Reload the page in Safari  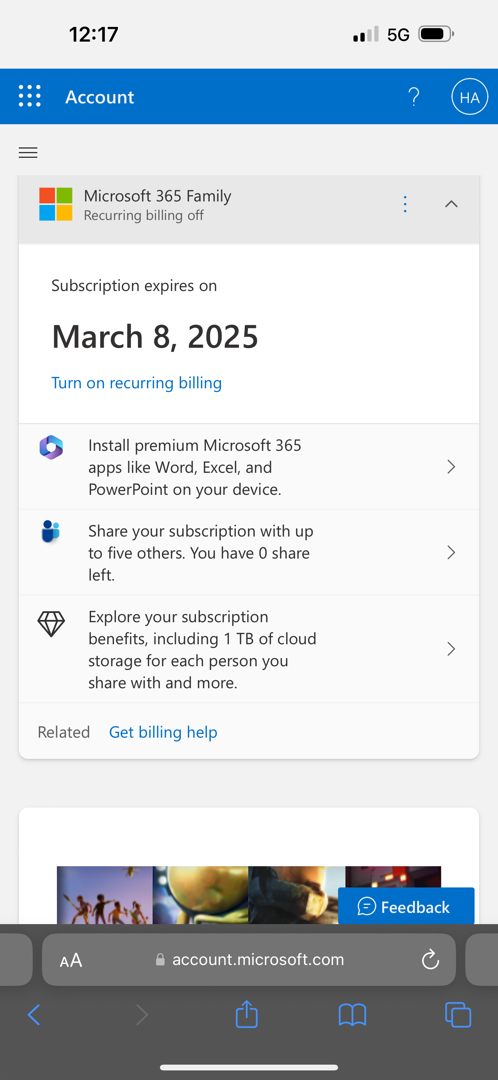(x=430, y=959)
